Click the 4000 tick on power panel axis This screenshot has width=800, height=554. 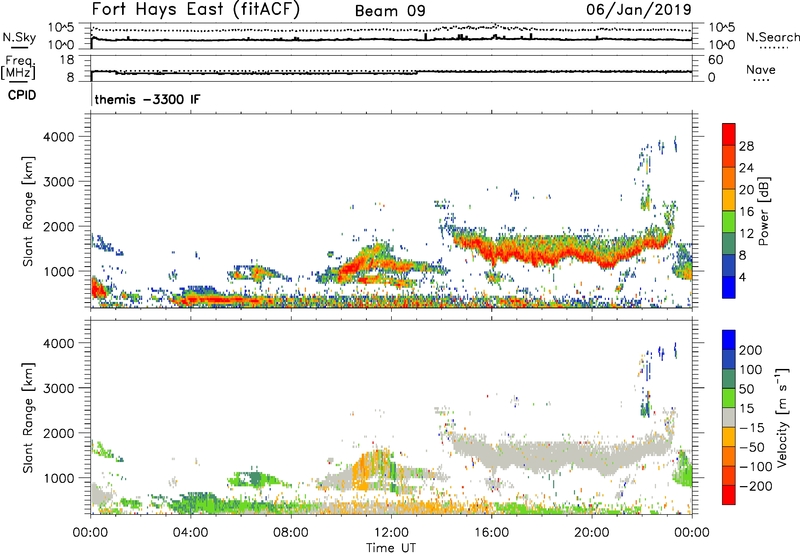point(59,137)
